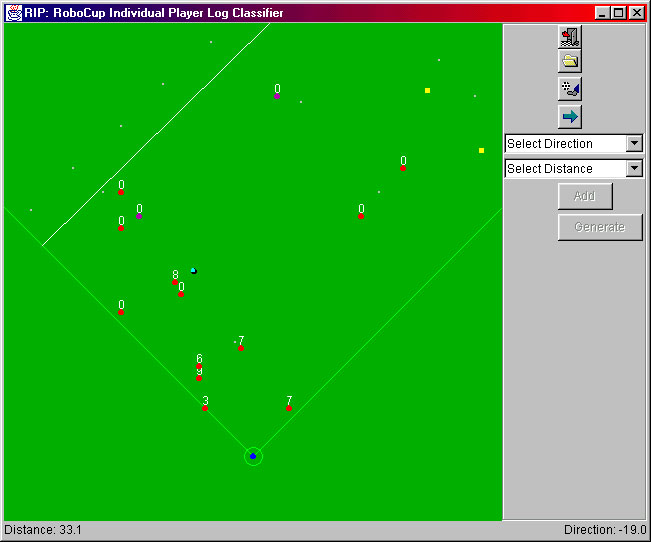Advance with the teal right arrow button
This screenshot has width=651, height=542.
click(x=570, y=117)
